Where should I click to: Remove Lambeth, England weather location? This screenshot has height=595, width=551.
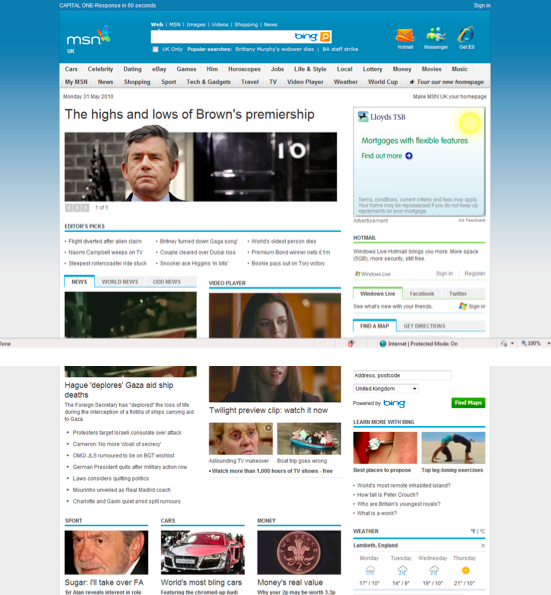pos(483,545)
